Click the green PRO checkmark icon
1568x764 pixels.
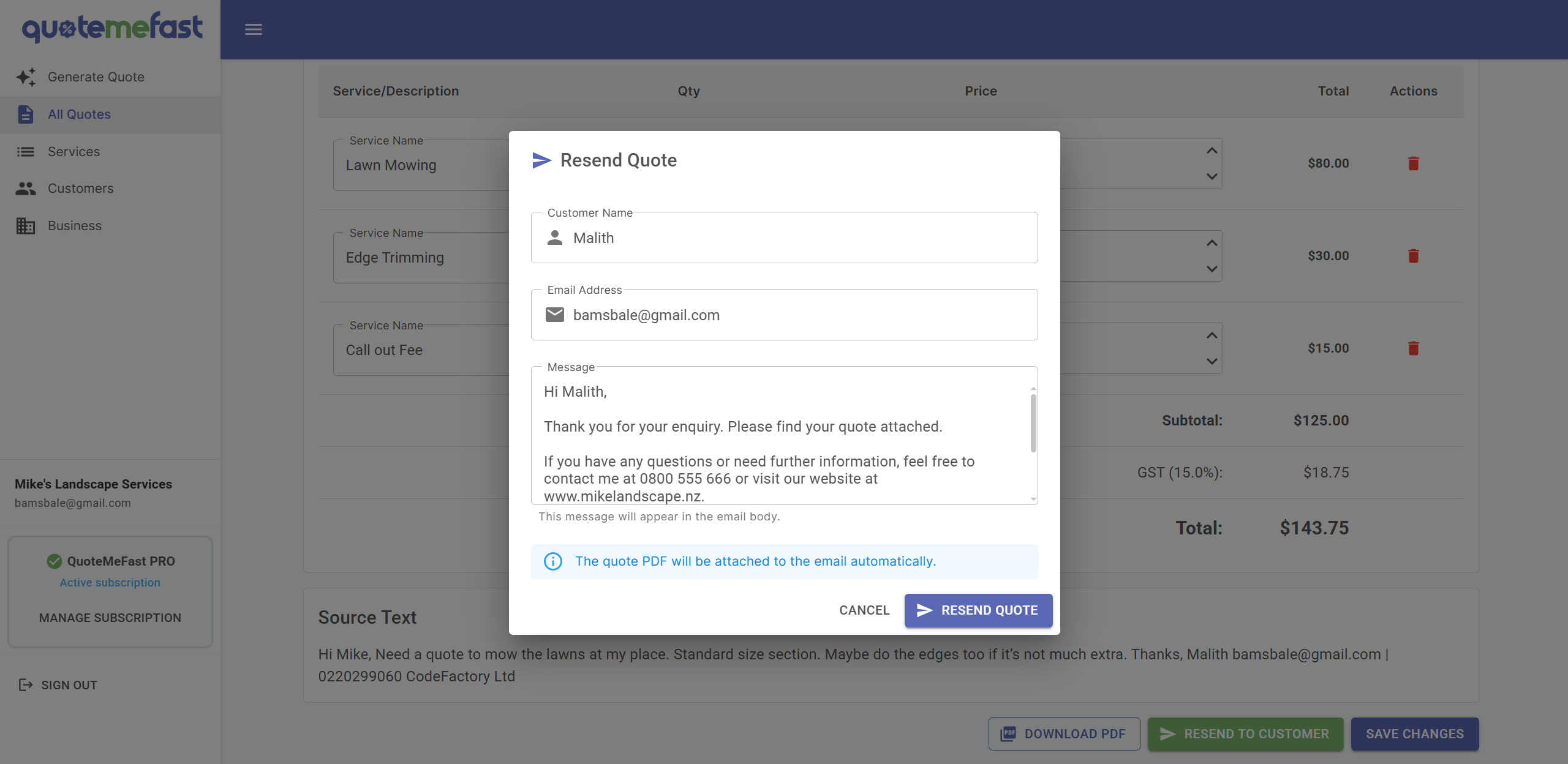[x=55, y=561]
